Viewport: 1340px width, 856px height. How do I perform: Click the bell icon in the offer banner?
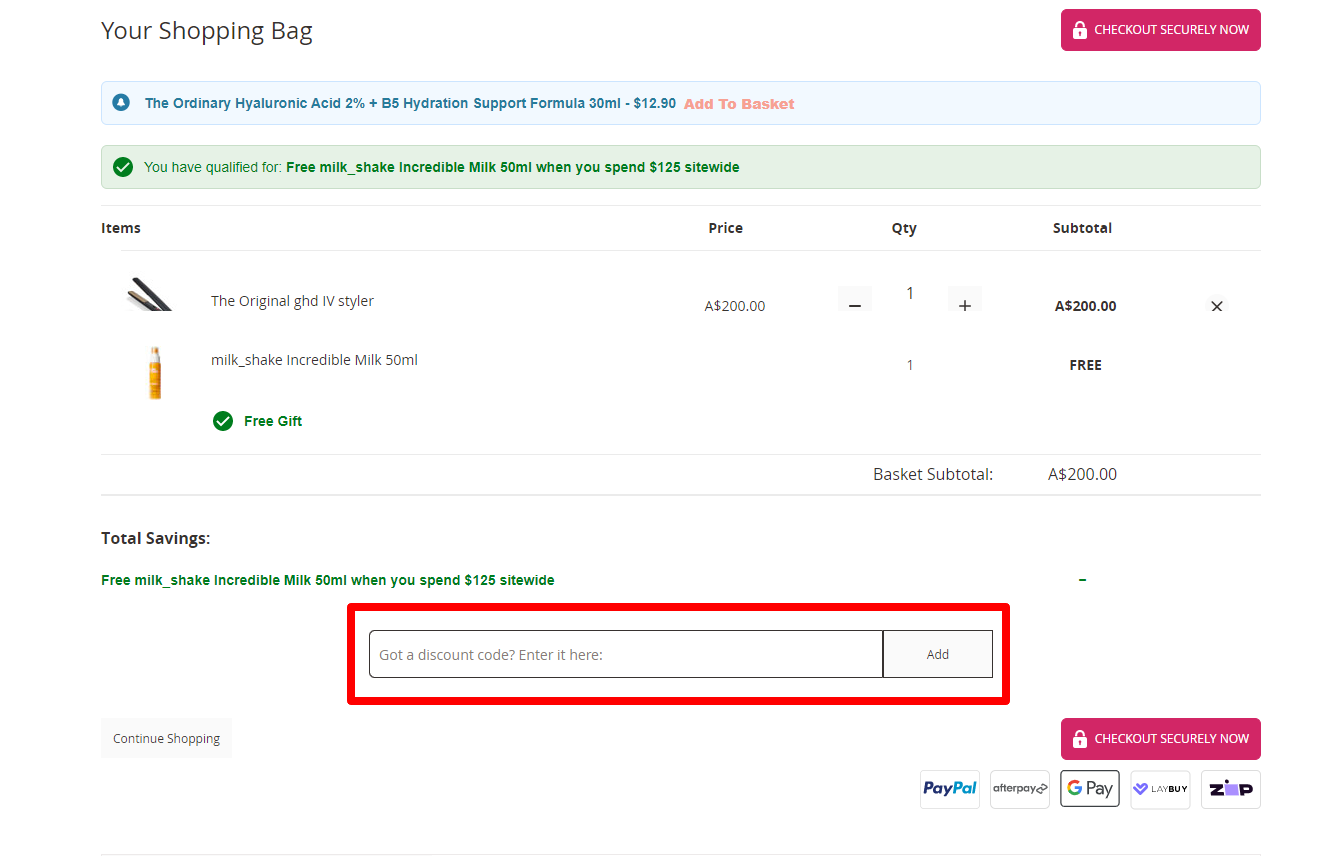click(x=121, y=103)
